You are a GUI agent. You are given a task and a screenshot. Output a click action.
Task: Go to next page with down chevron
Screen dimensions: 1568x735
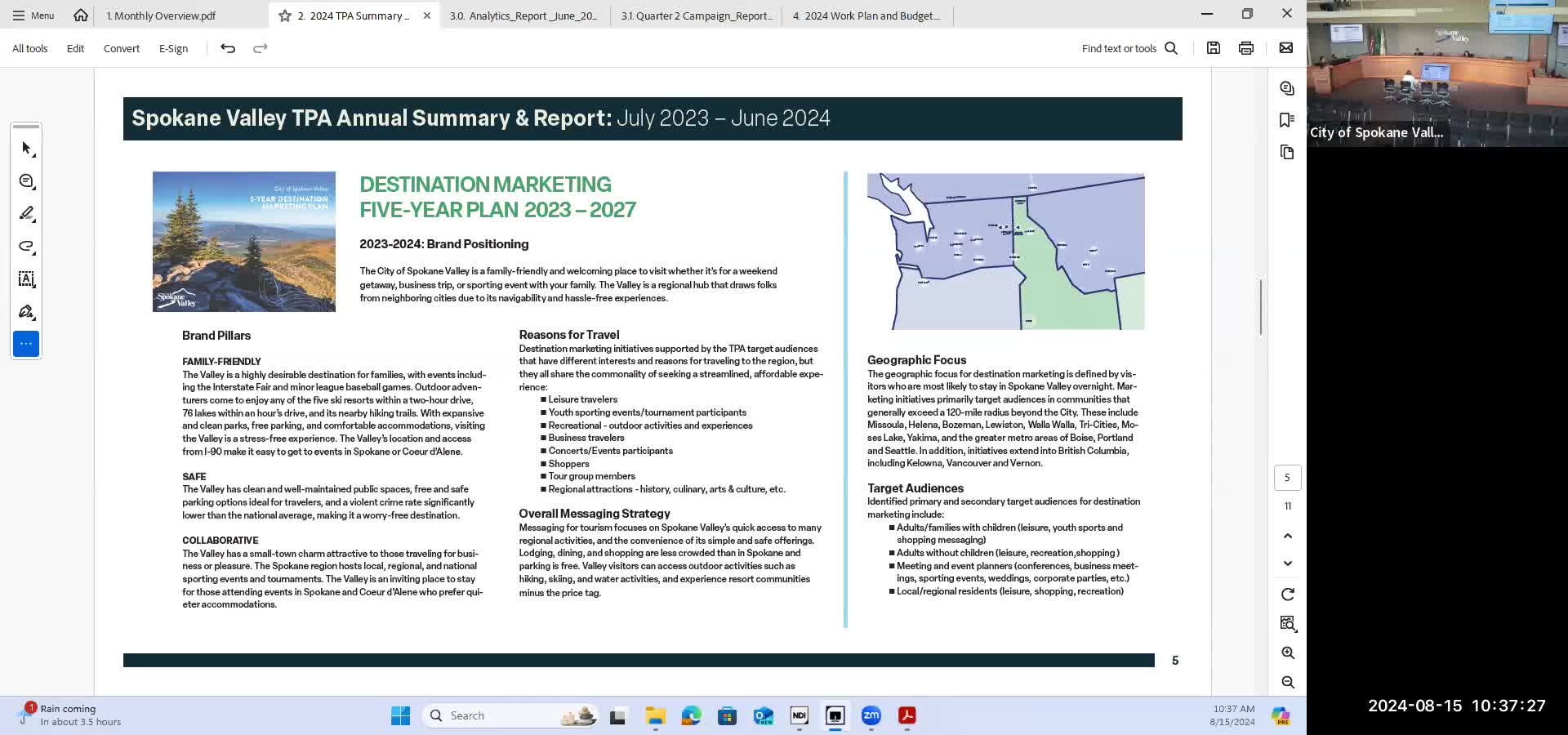[x=1288, y=563]
